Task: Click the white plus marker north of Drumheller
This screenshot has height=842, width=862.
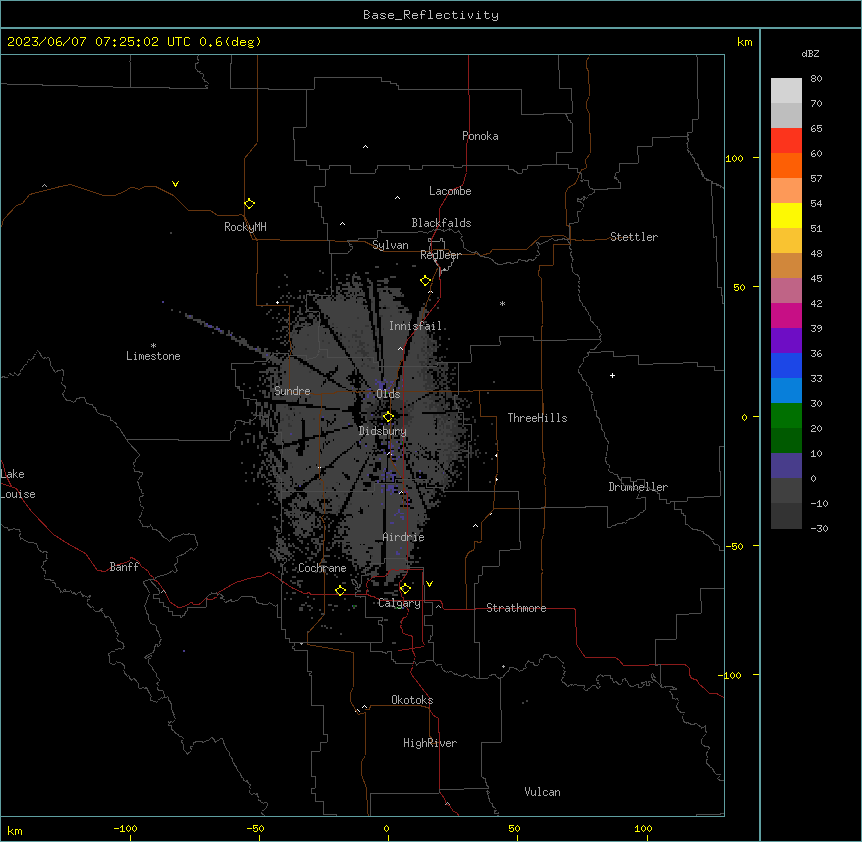Action: (612, 375)
